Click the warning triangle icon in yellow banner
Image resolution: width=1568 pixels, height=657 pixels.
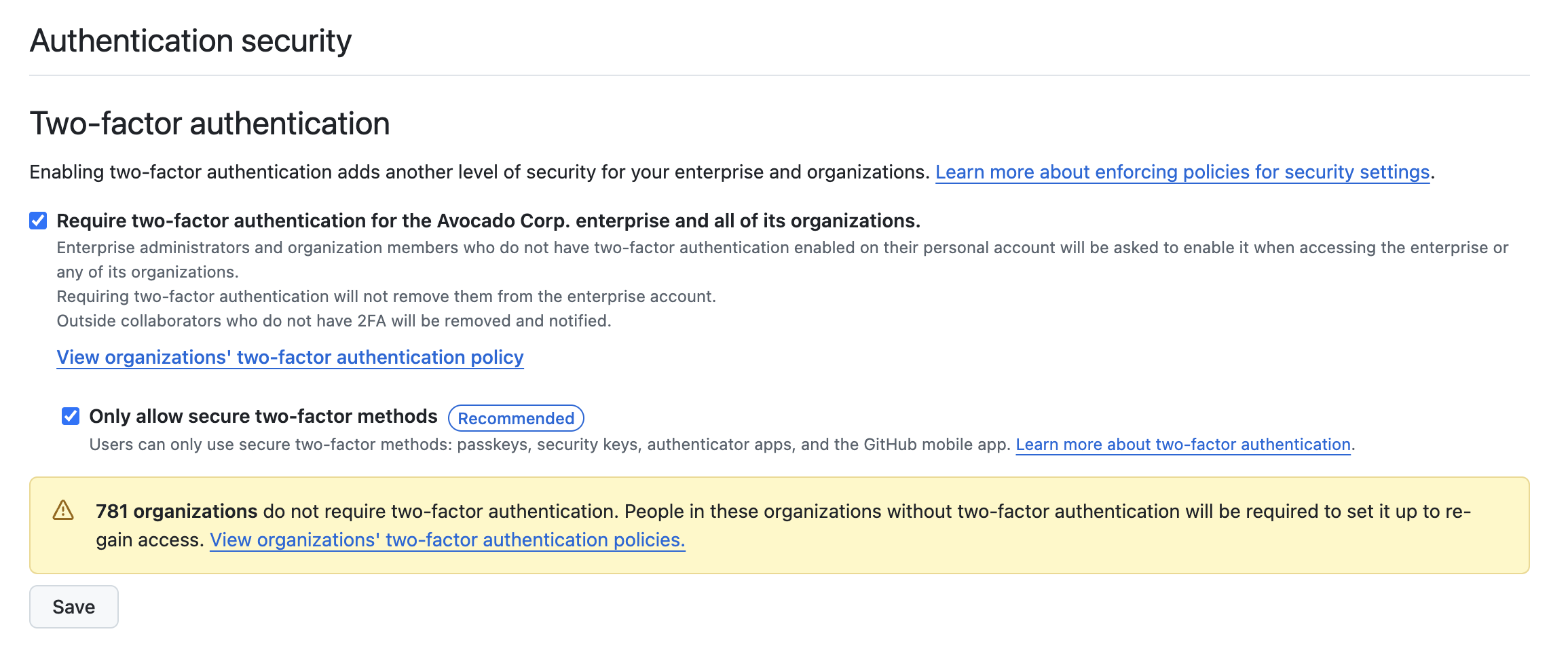63,510
